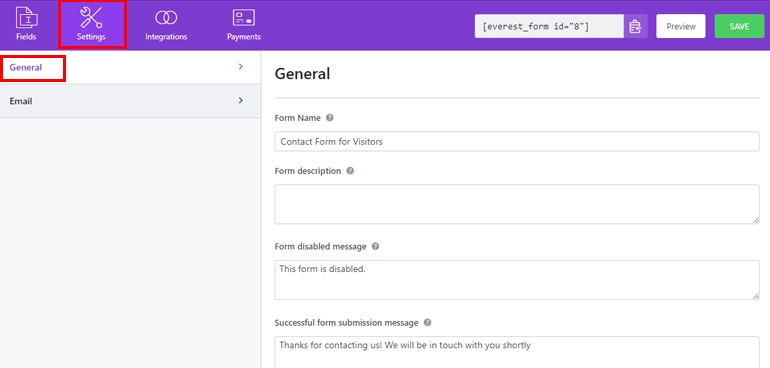
Task: Expand the General section chevron
Action: click(x=241, y=67)
